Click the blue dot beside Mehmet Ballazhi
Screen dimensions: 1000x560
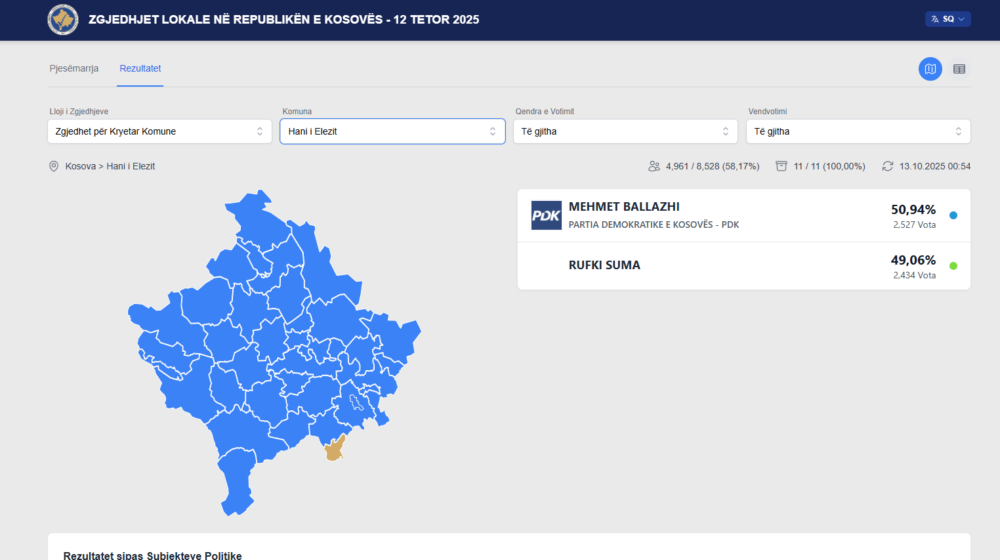point(953,215)
